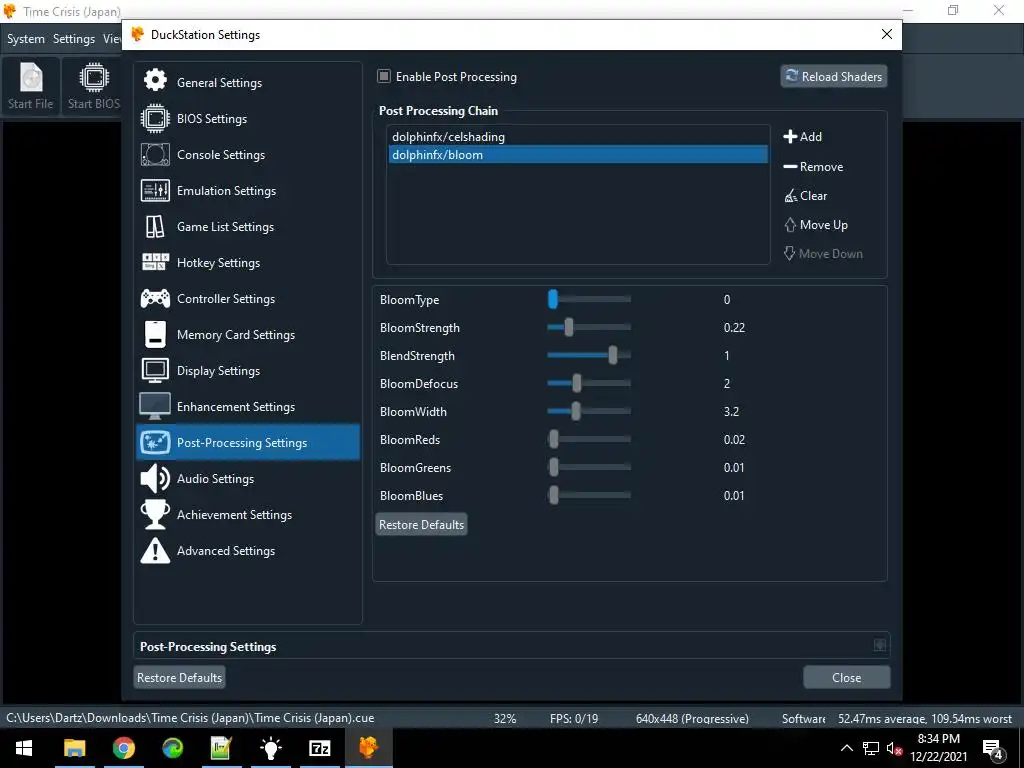The image size is (1024, 768).
Task: Open Advanced Settings warning icon
Action: [x=155, y=551]
